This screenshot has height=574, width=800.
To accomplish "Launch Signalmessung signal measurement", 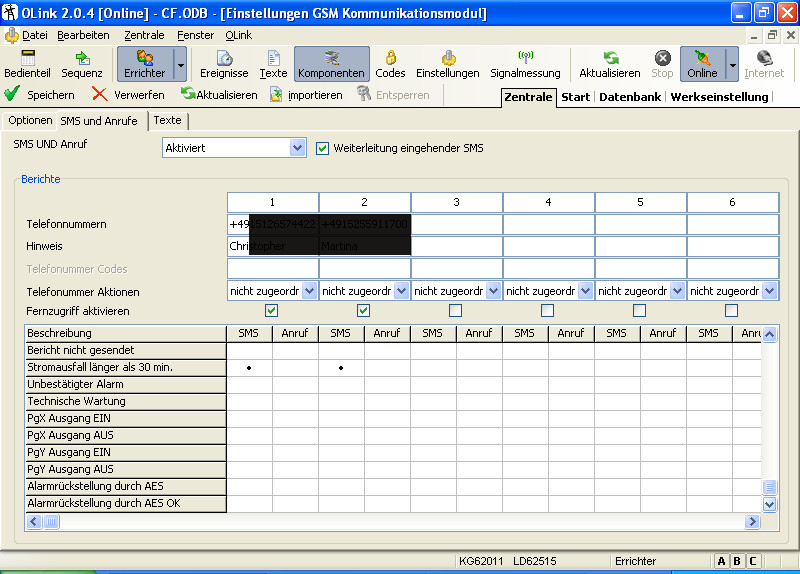I will pos(525,64).
